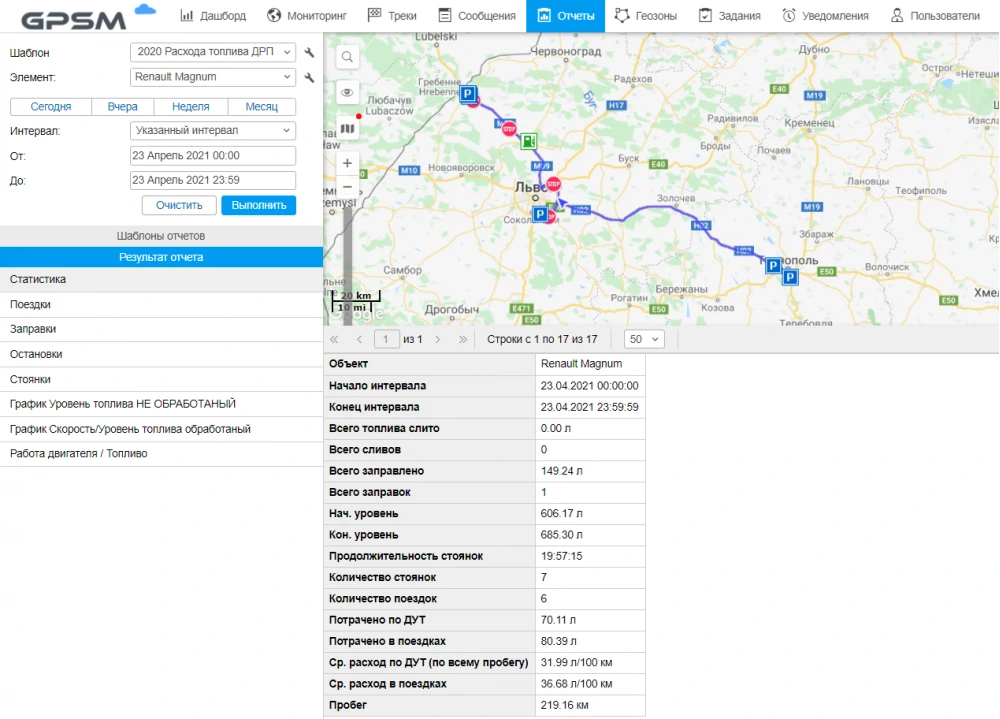Click the map search magnifier icon

(347, 57)
